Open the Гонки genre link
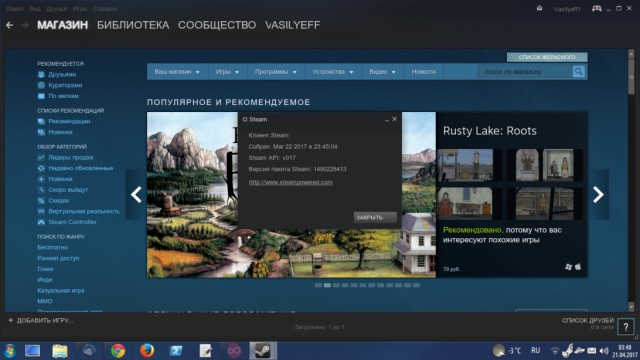This screenshot has height=360, width=640. coord(45,269)
